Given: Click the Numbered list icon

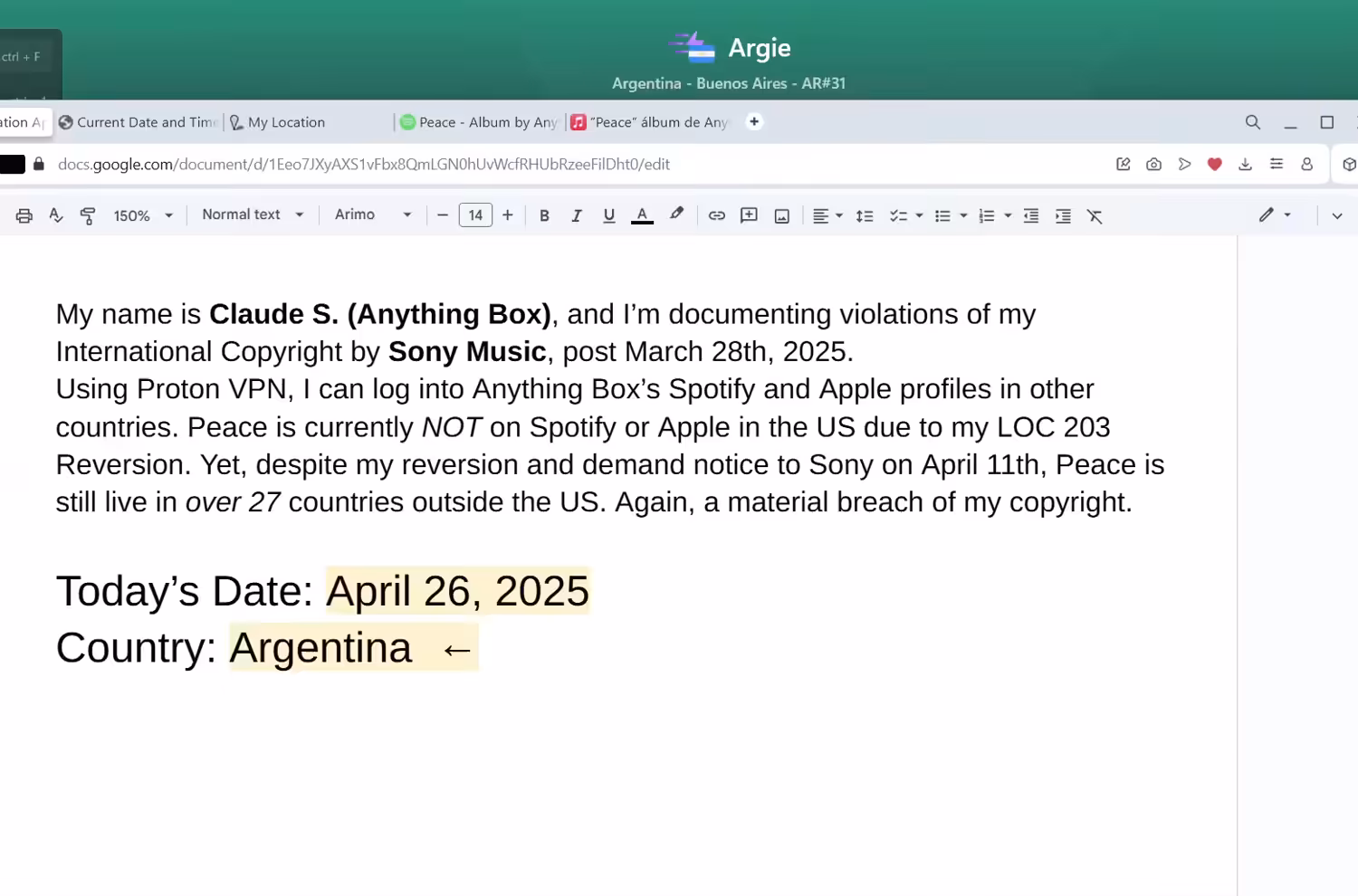Looking at the screenshot, I should [x=987, y=215].
